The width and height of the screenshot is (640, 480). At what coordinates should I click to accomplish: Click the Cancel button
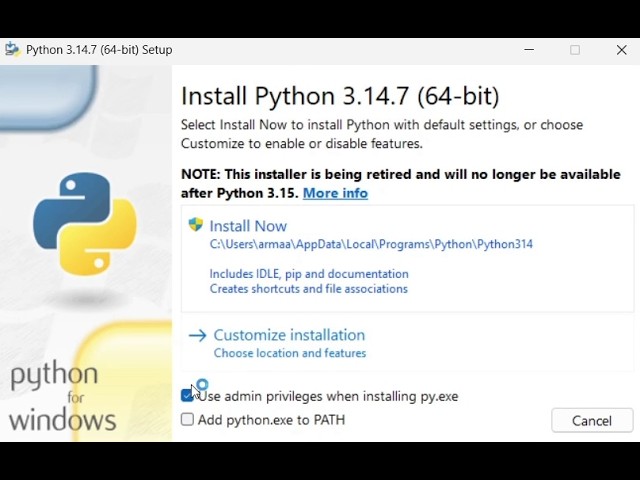pos(592,420)
